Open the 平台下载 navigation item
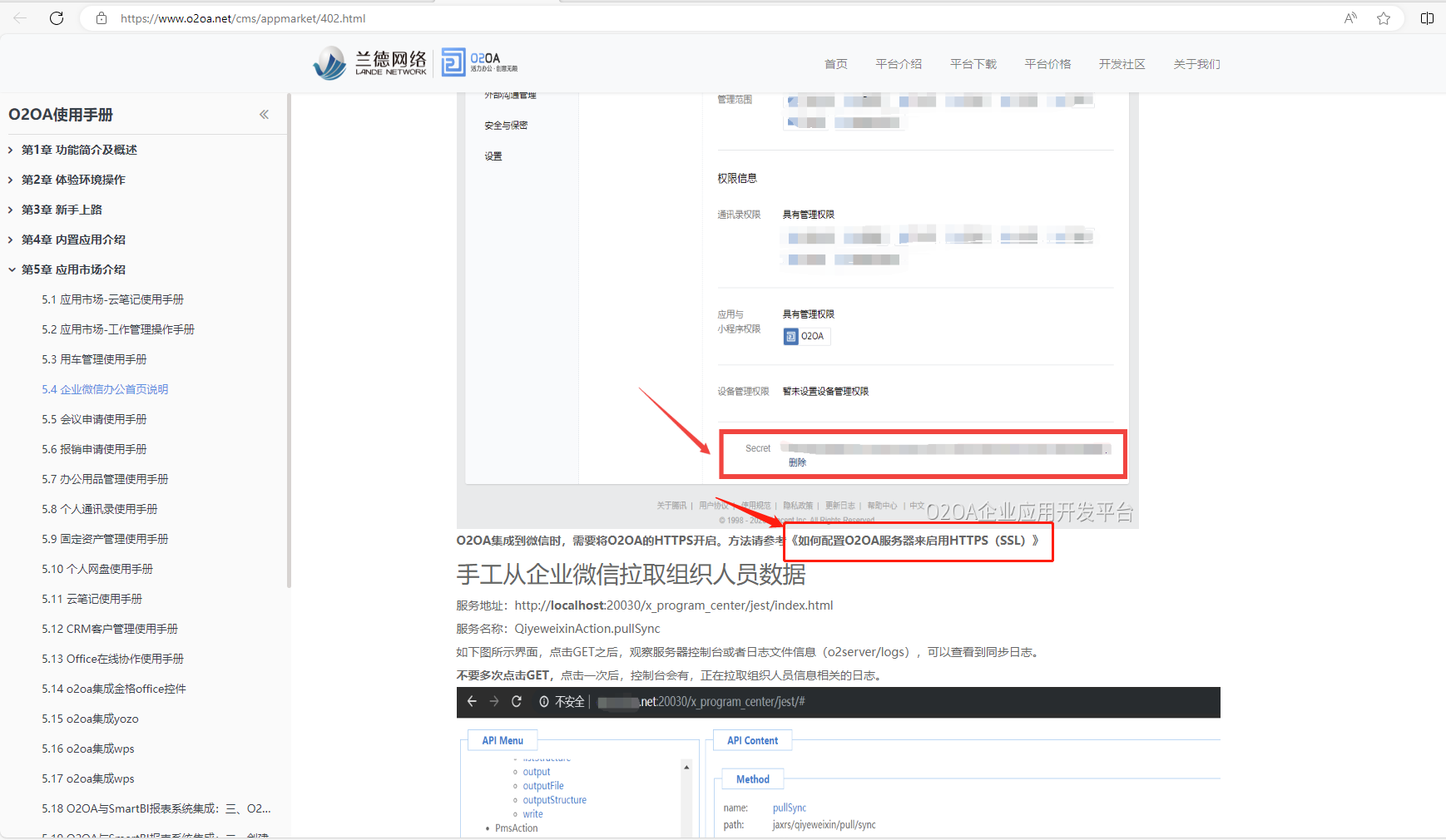 coord(973,64)
